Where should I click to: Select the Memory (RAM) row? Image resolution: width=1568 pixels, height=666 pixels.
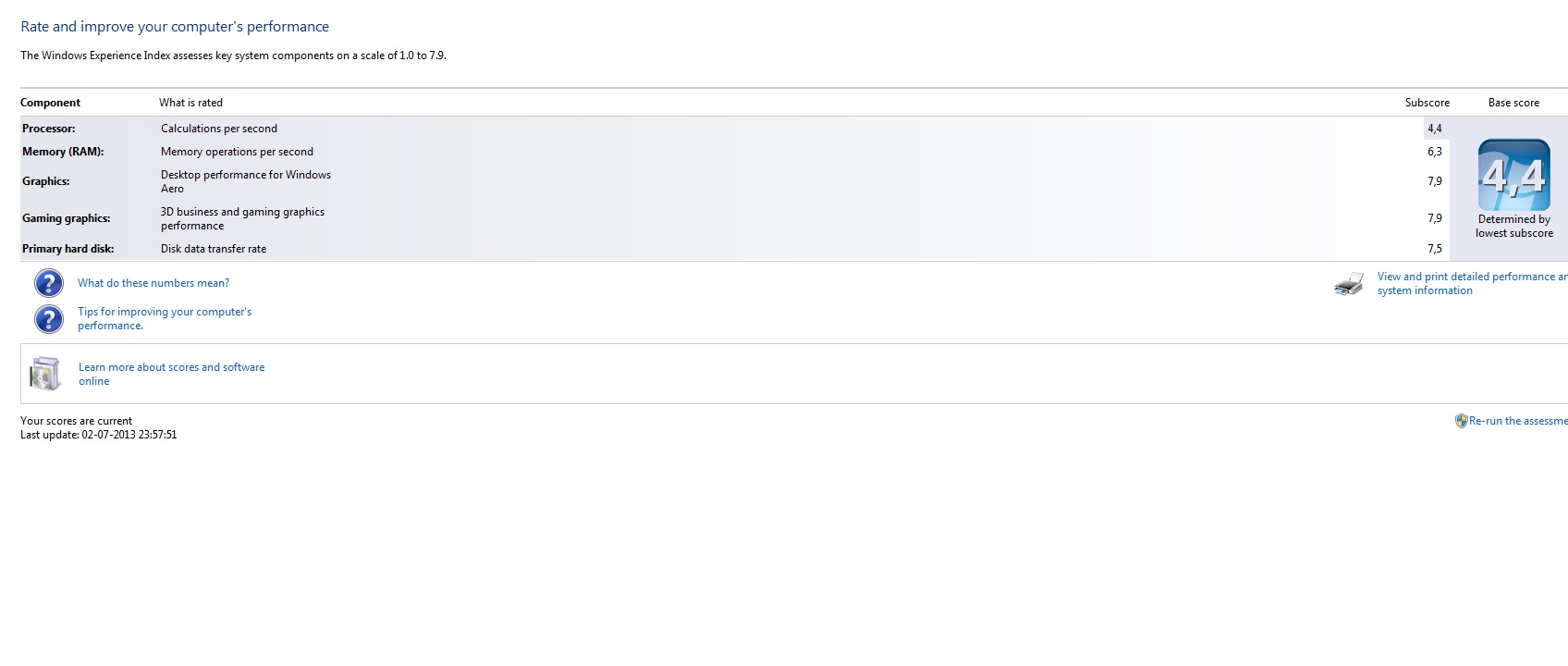pos(735,152)
